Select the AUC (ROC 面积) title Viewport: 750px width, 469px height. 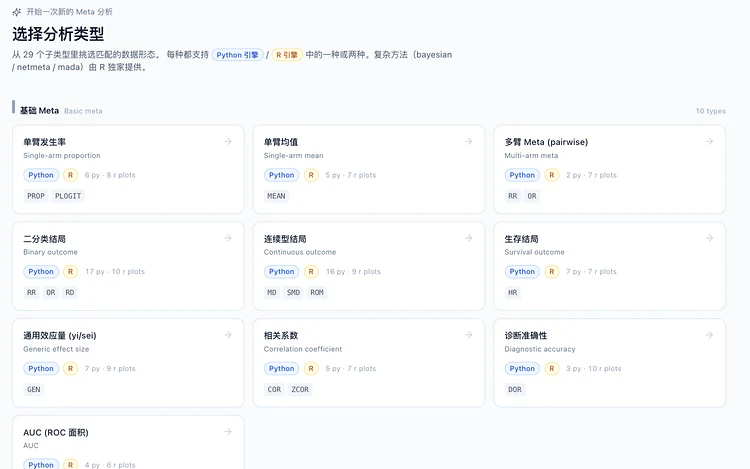click(x=56, y=433)
